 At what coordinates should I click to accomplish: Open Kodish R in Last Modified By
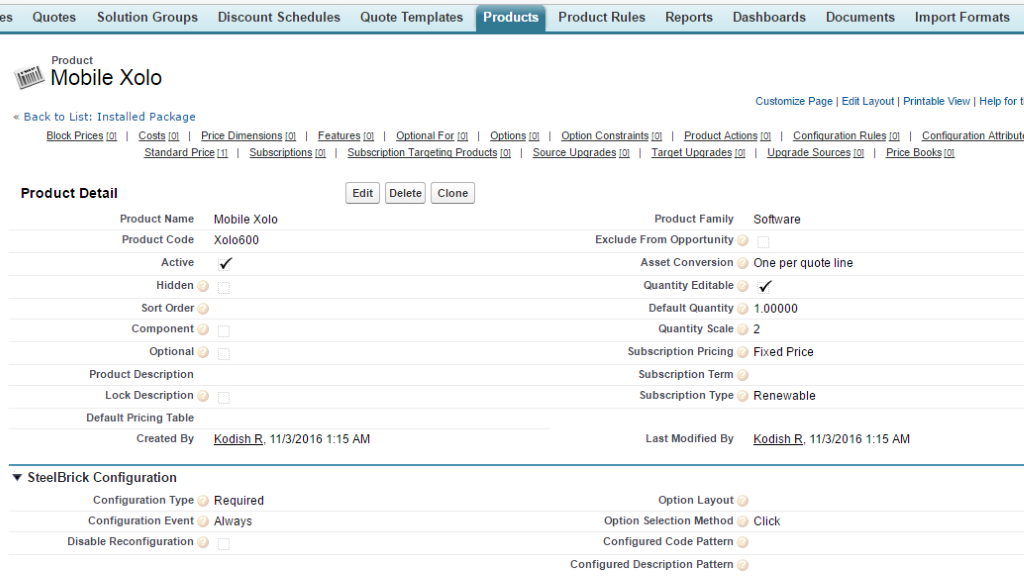click(x=778, y=439)
